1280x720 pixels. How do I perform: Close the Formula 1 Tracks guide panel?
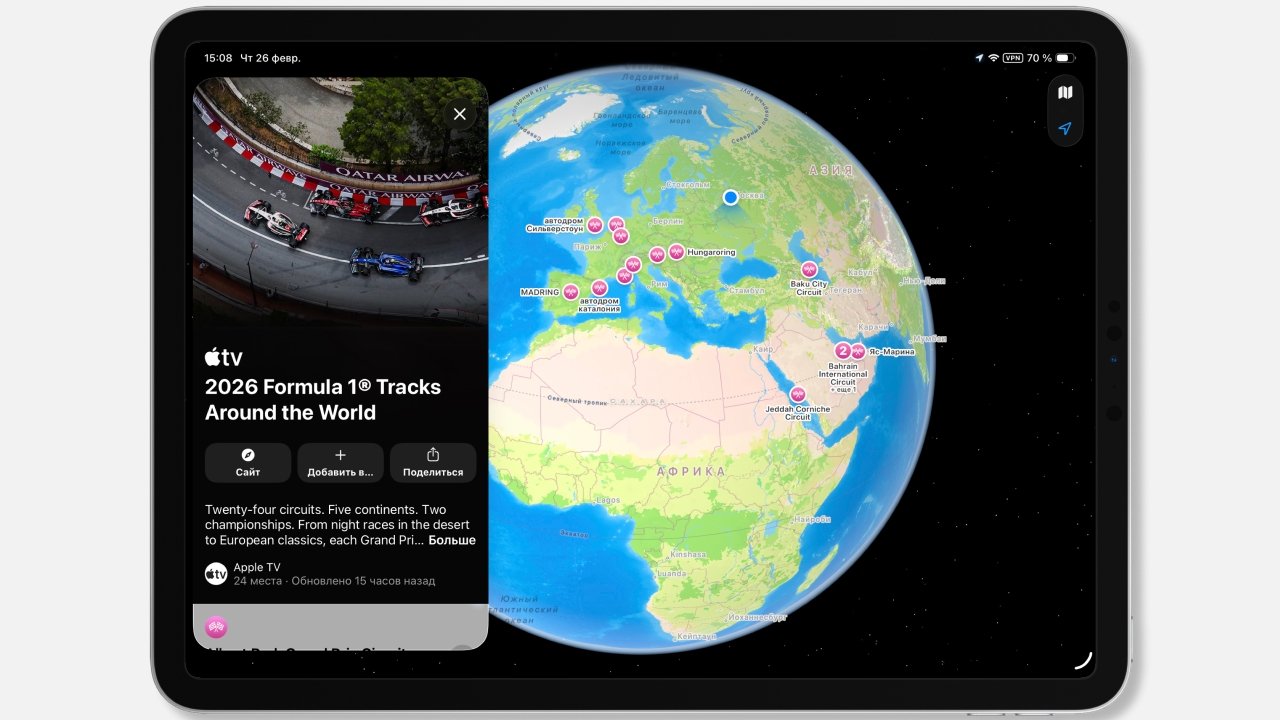(x=459, y=114)
